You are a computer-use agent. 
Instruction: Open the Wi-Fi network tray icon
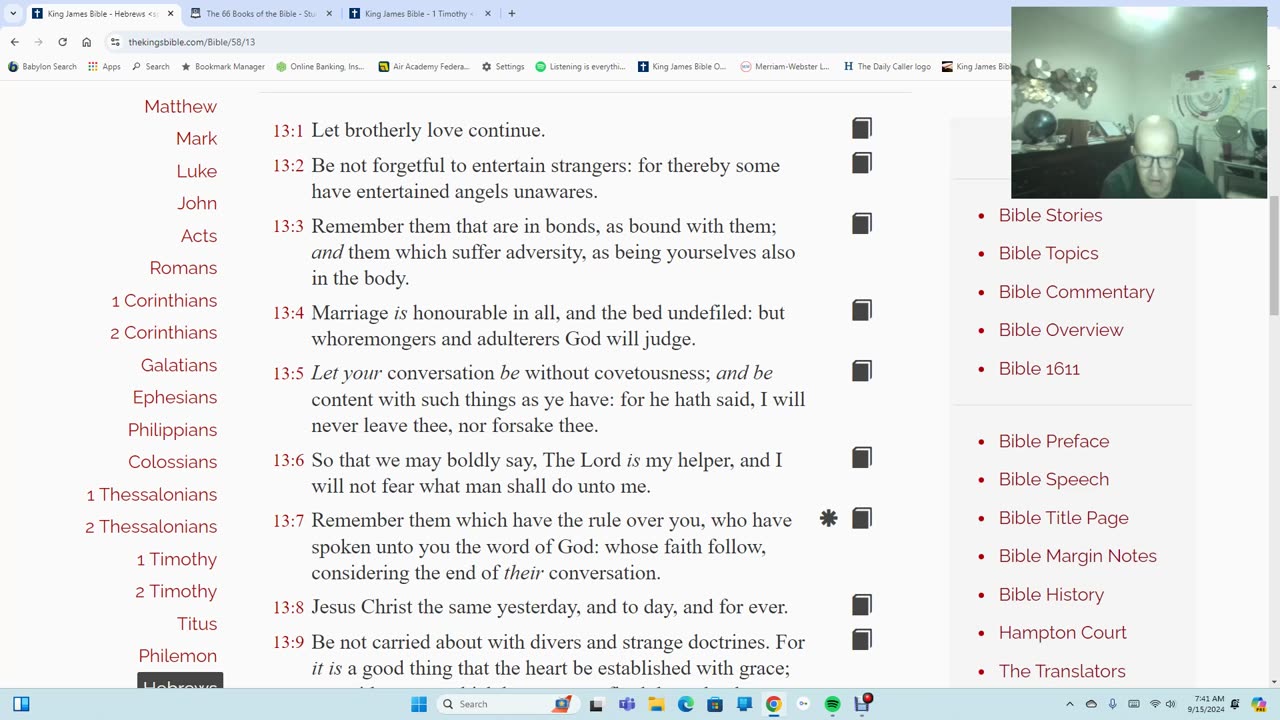(x=1155, y=704)
